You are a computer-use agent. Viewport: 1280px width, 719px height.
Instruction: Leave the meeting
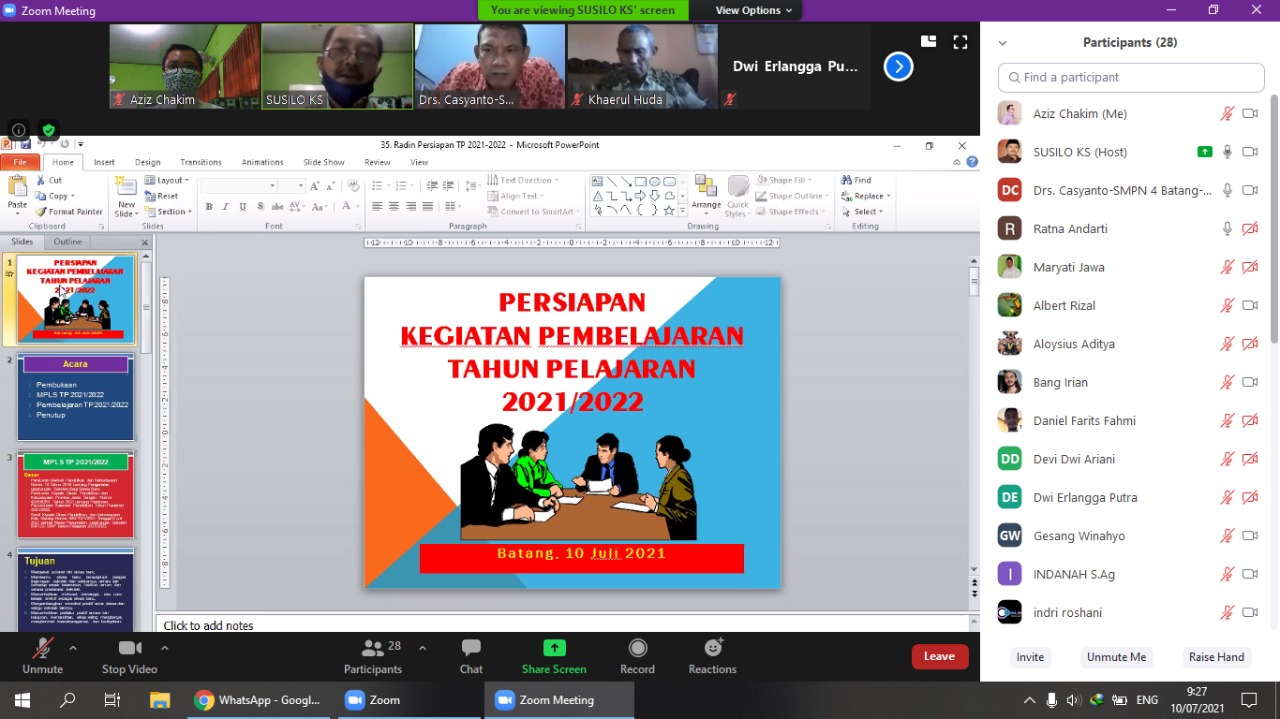(939, 656)
